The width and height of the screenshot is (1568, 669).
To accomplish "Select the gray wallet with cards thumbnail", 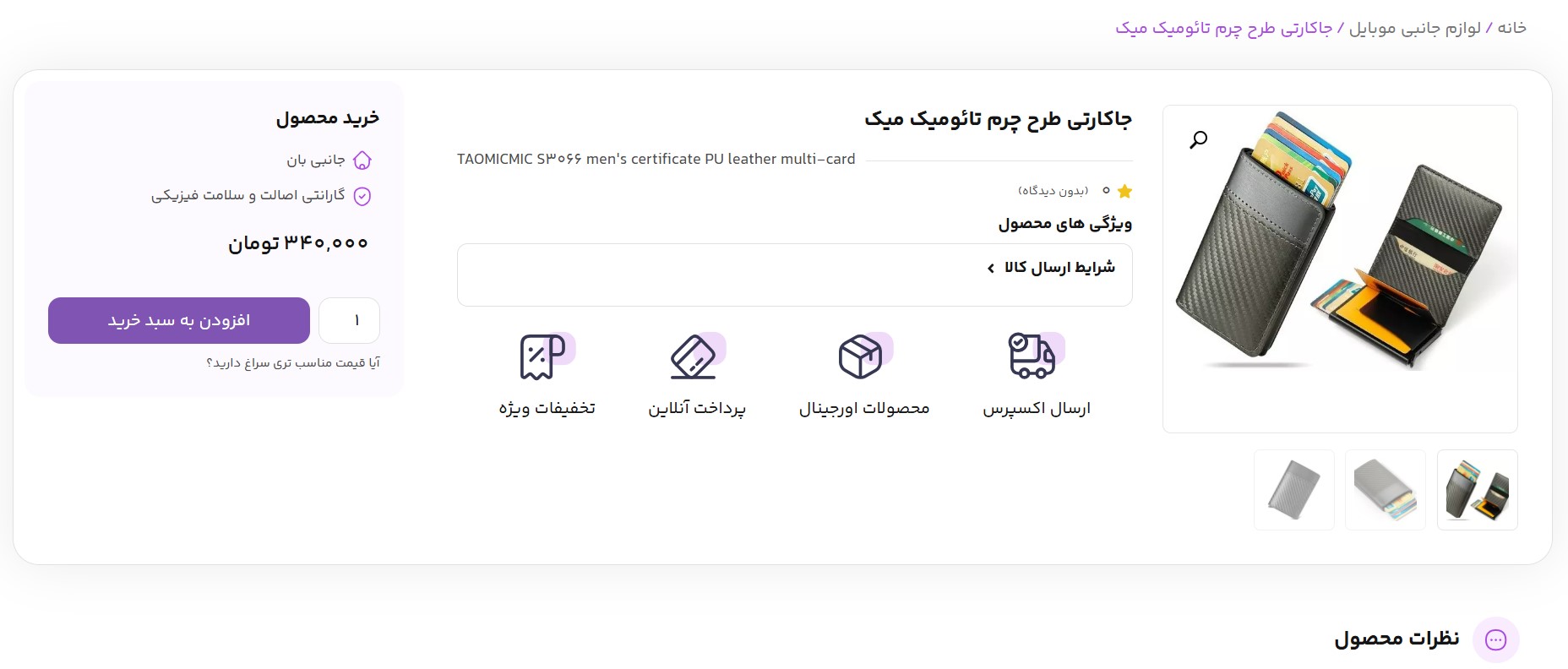I will pyautogui.click(x=1386, y=490).
